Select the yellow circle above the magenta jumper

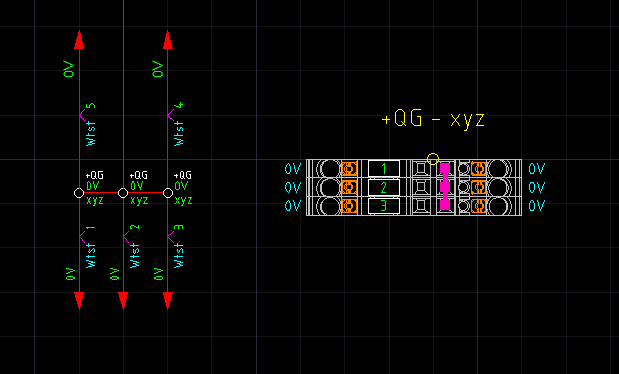(x=433, y=159)
